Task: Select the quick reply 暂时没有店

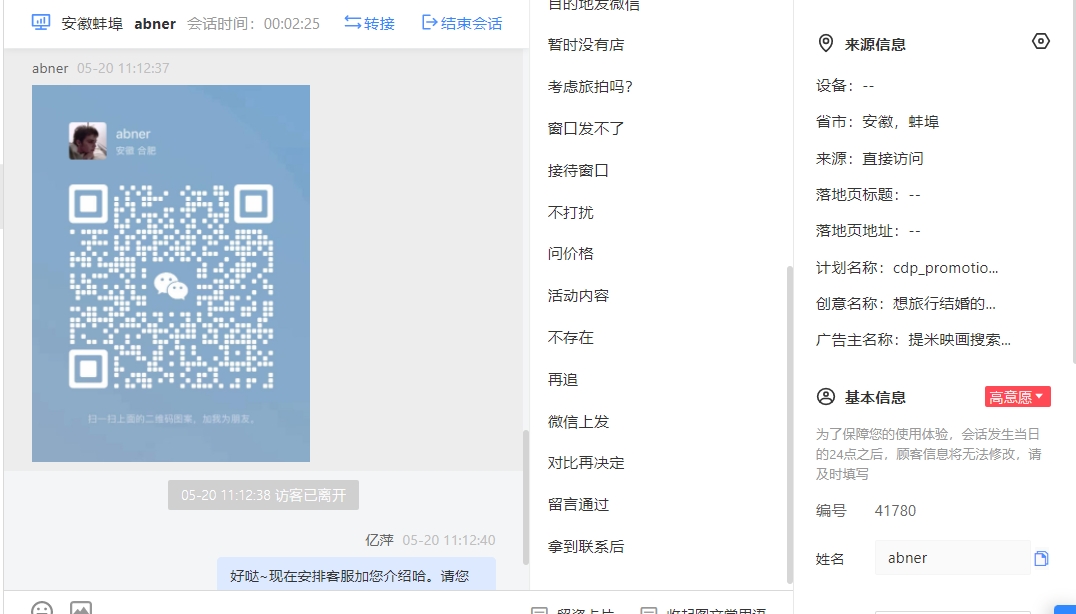Action: [x=586, y=45]
